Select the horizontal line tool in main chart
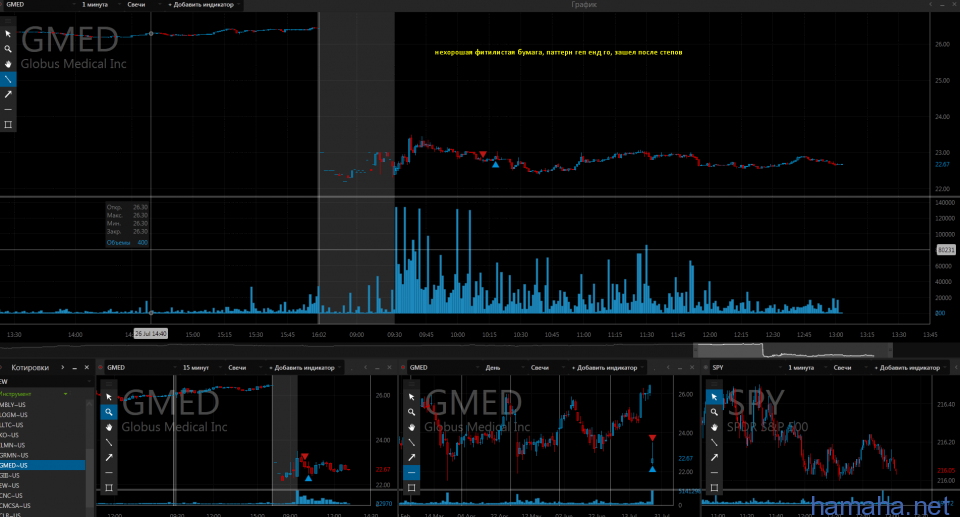Viewport: 960px width, 517px height. tap(8, 109)
